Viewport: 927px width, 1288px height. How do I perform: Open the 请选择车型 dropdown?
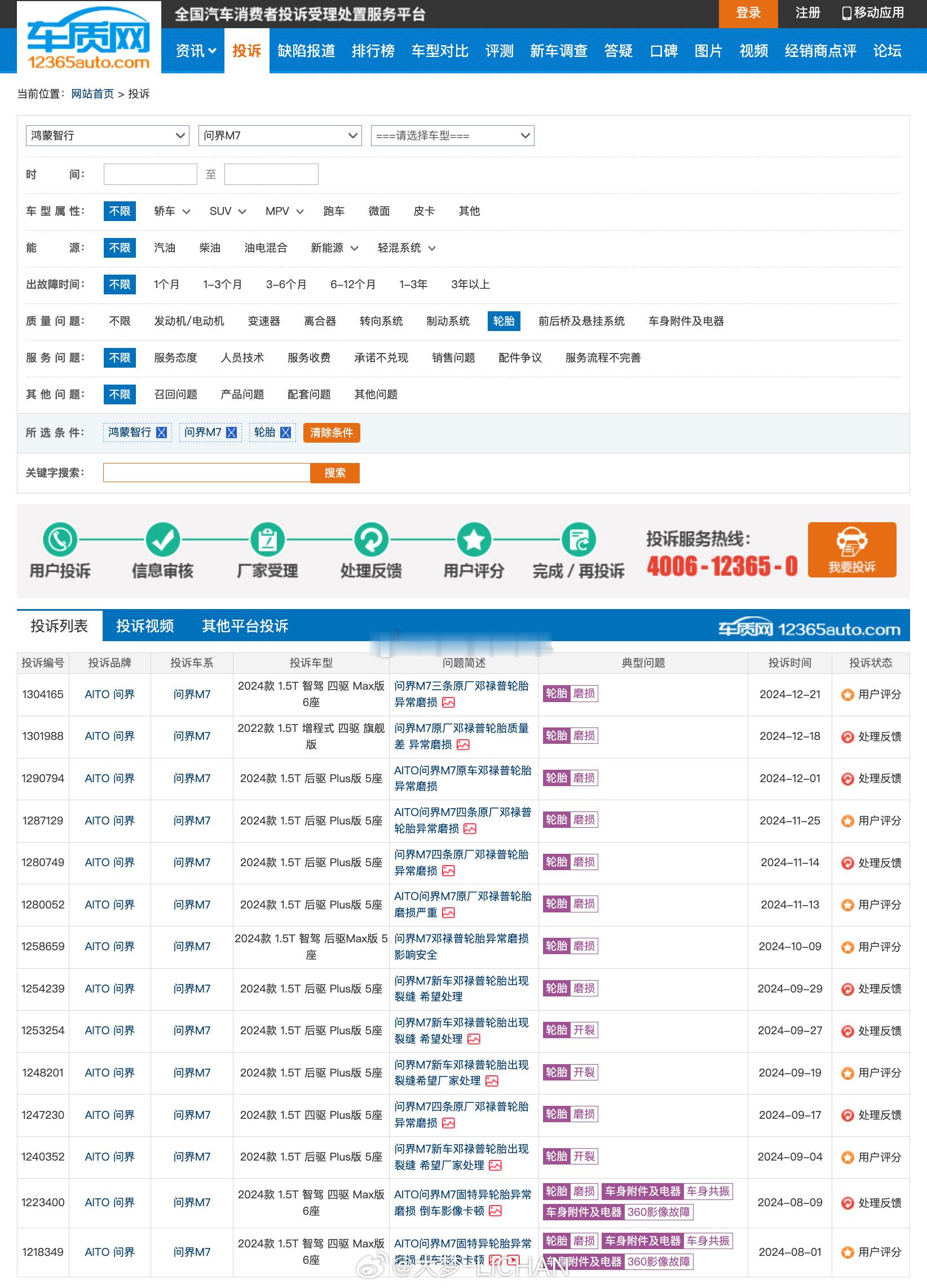coord(453,136)
